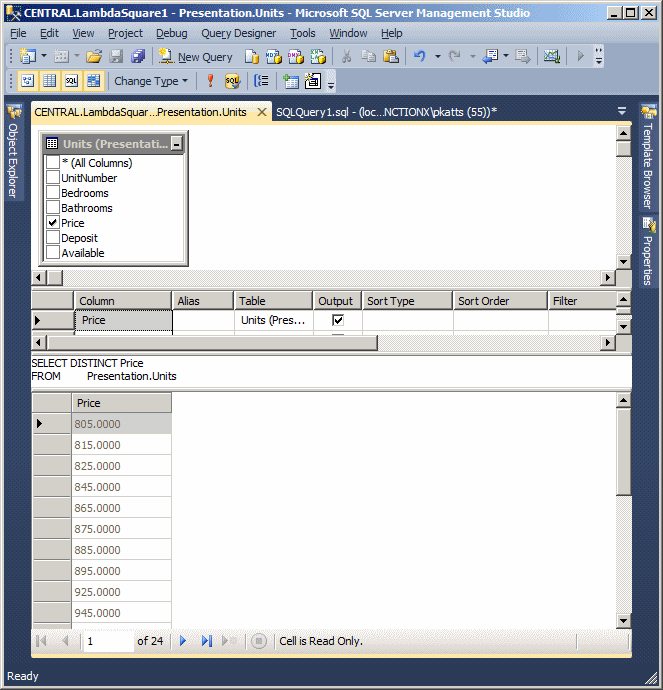The width and height of the screenshot is (663, 690).
Task: Click the Copy icon
Action: click(x=368, y=56)
